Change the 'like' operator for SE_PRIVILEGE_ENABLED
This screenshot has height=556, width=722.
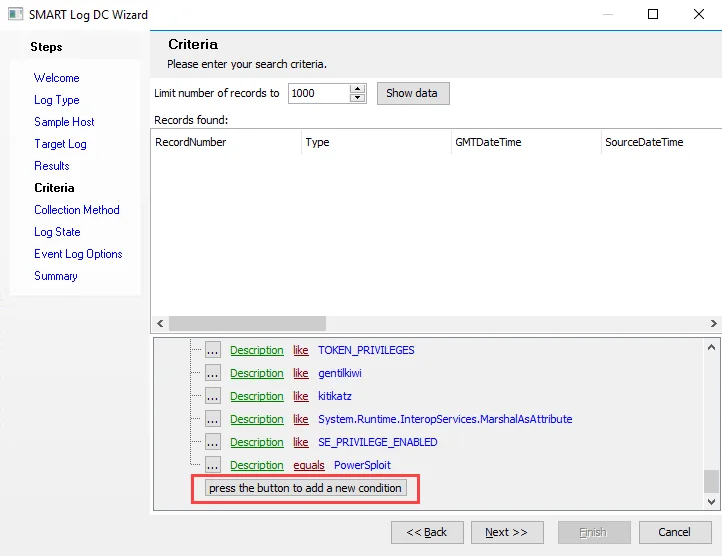coord(301,442)
